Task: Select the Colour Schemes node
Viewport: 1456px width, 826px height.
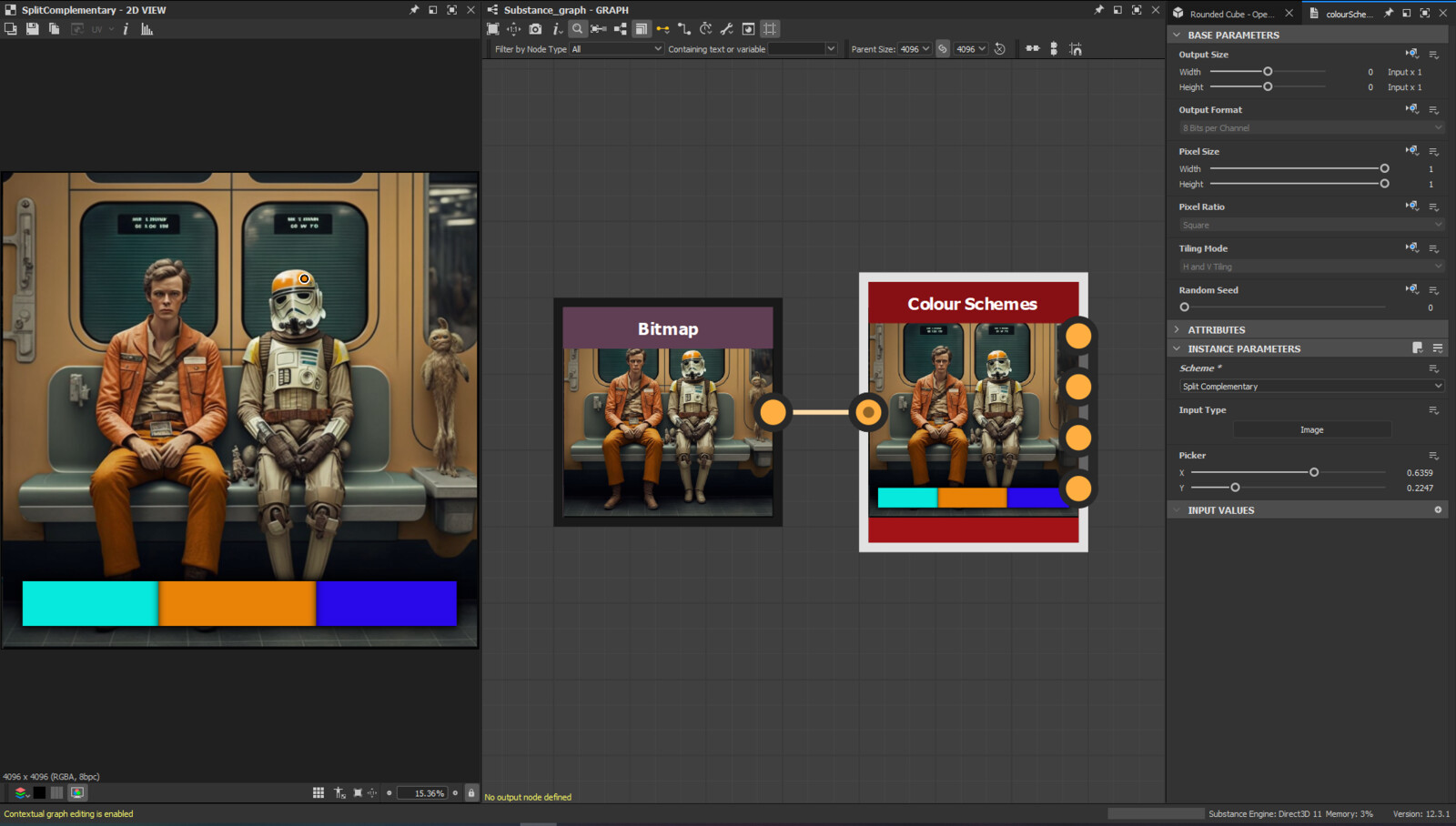Action: point(973,412)
